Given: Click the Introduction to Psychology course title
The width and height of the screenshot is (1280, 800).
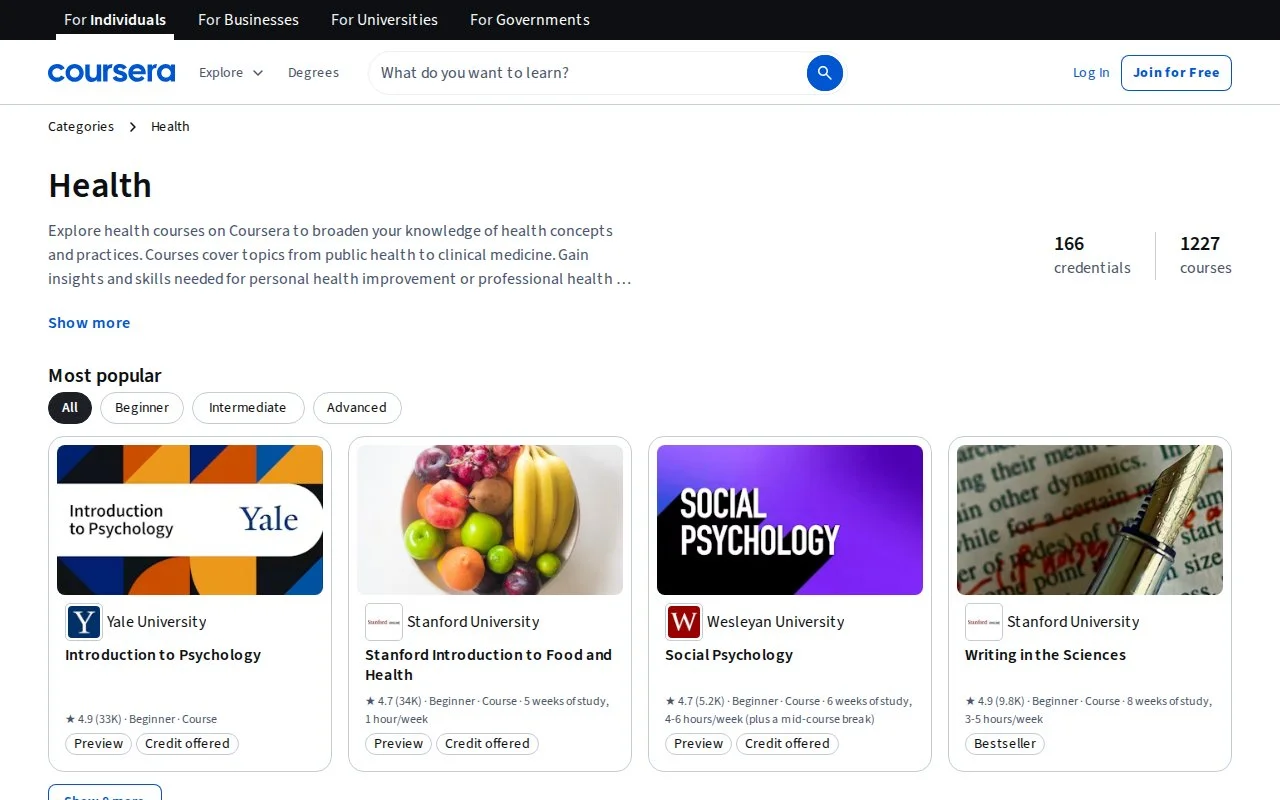Looking at the screenshot, I should tap(163, 655).
